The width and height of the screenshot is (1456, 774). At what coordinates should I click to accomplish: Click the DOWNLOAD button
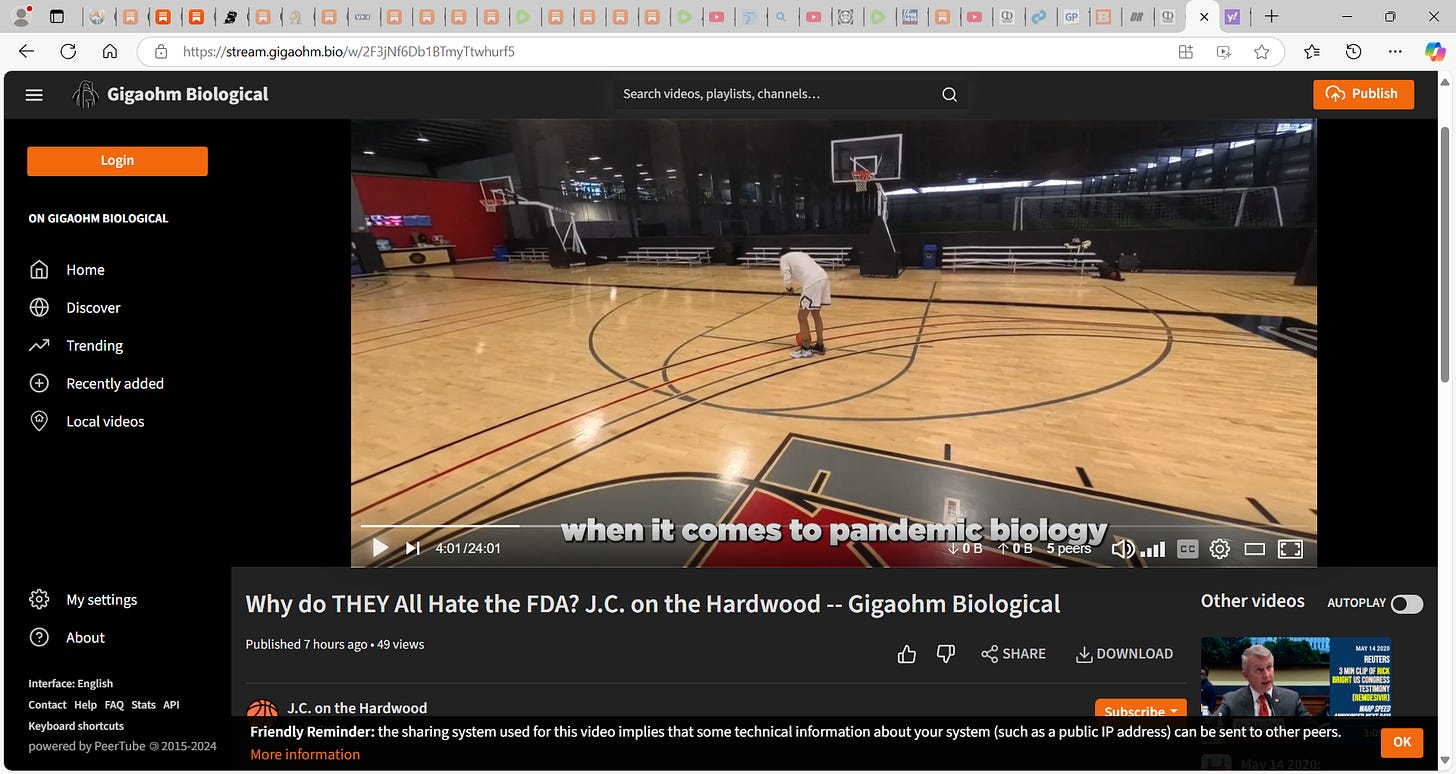1124,654
